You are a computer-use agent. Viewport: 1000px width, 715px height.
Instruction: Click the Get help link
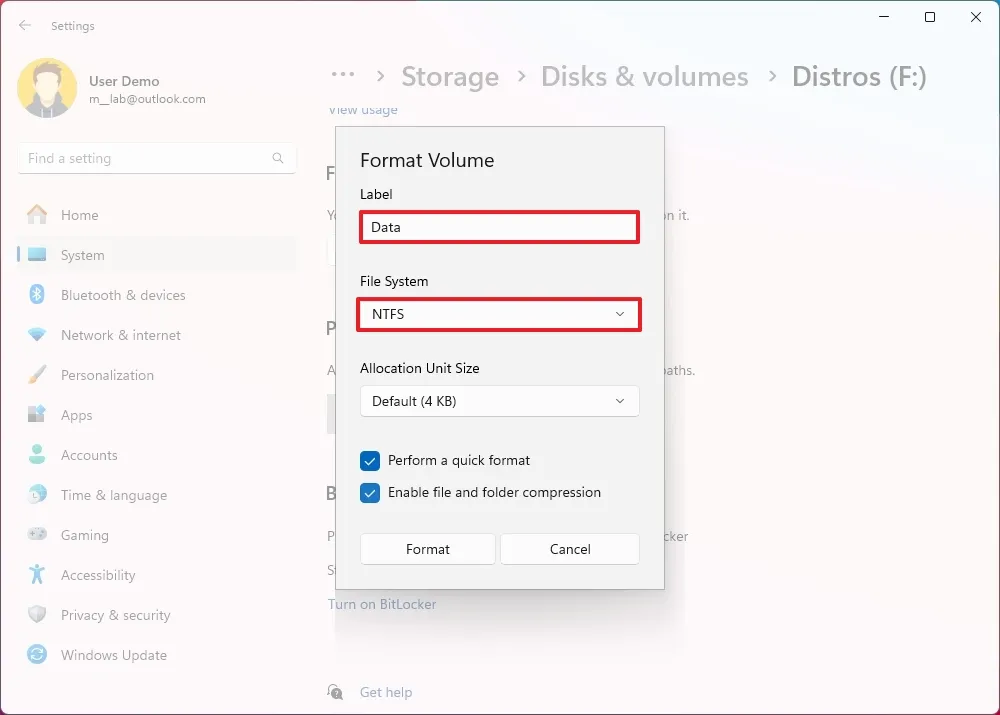click(387, 692)
